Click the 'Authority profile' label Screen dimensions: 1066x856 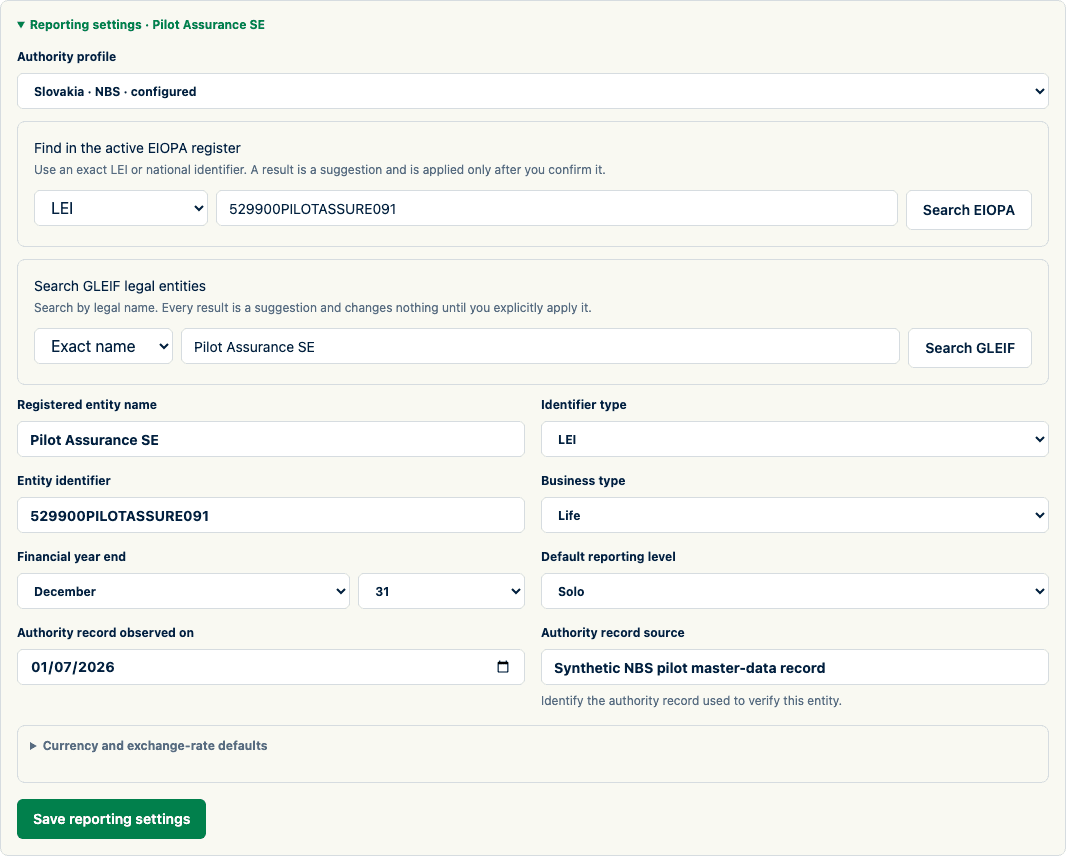coord(67,56)
